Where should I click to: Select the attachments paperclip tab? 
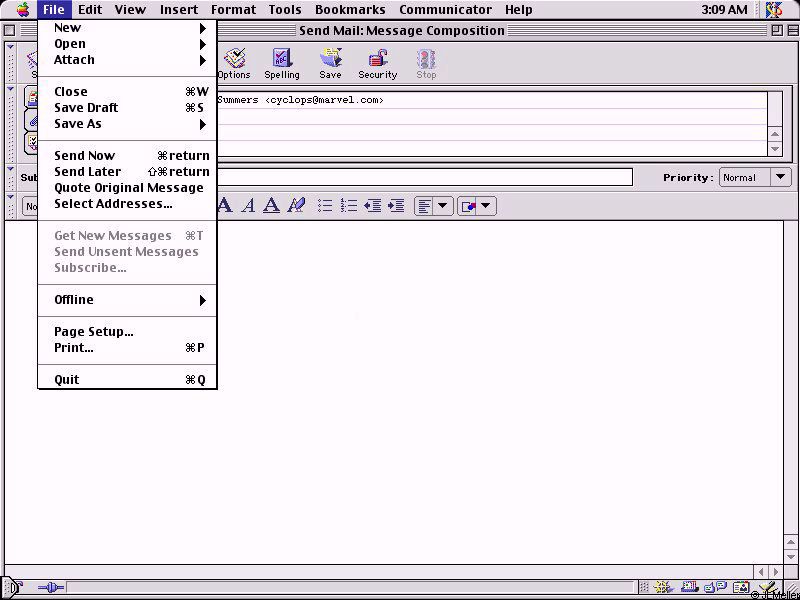coord(32,121)
